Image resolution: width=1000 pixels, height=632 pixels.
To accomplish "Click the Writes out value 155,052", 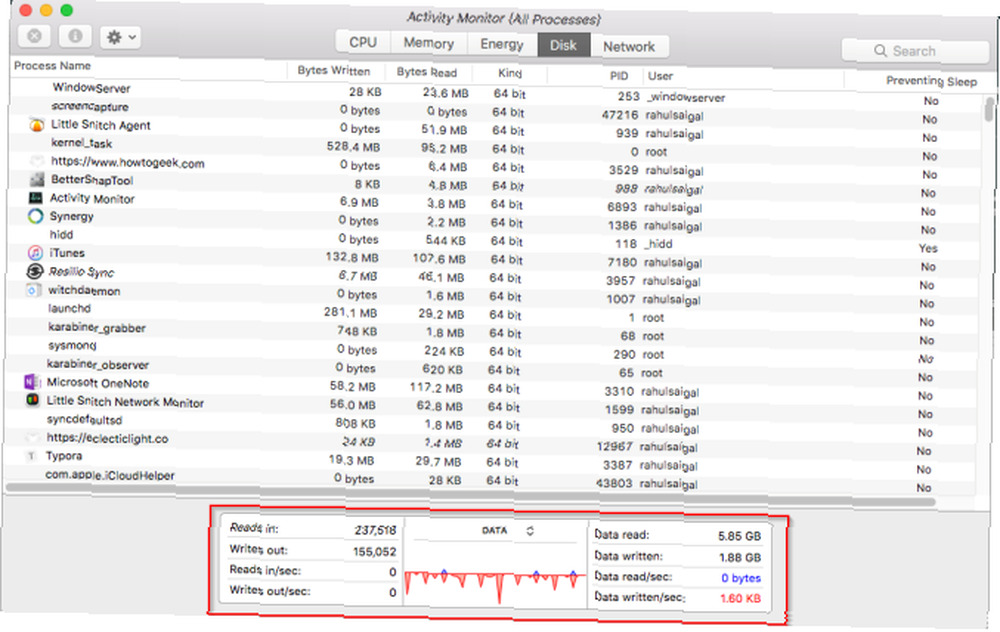I will (x=374, y=552).
